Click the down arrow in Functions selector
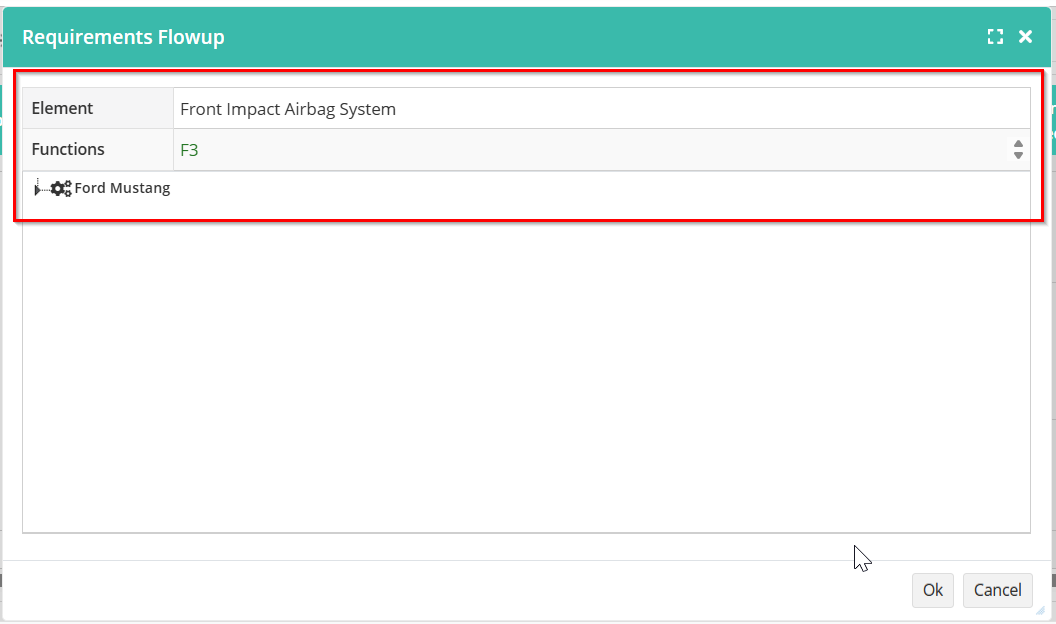 point(1018,155)
